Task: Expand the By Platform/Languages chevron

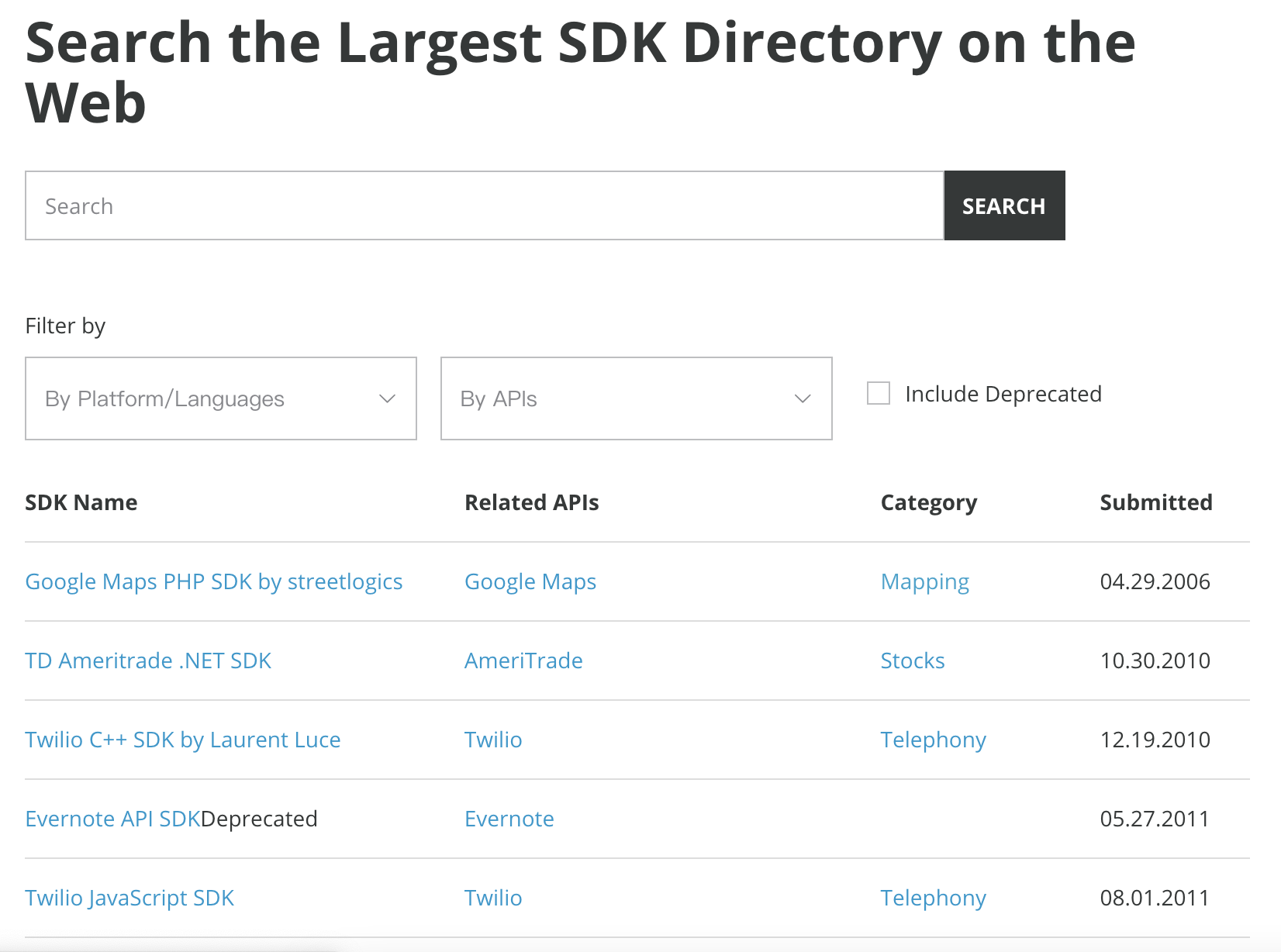Action: click(x=387, y=398)
